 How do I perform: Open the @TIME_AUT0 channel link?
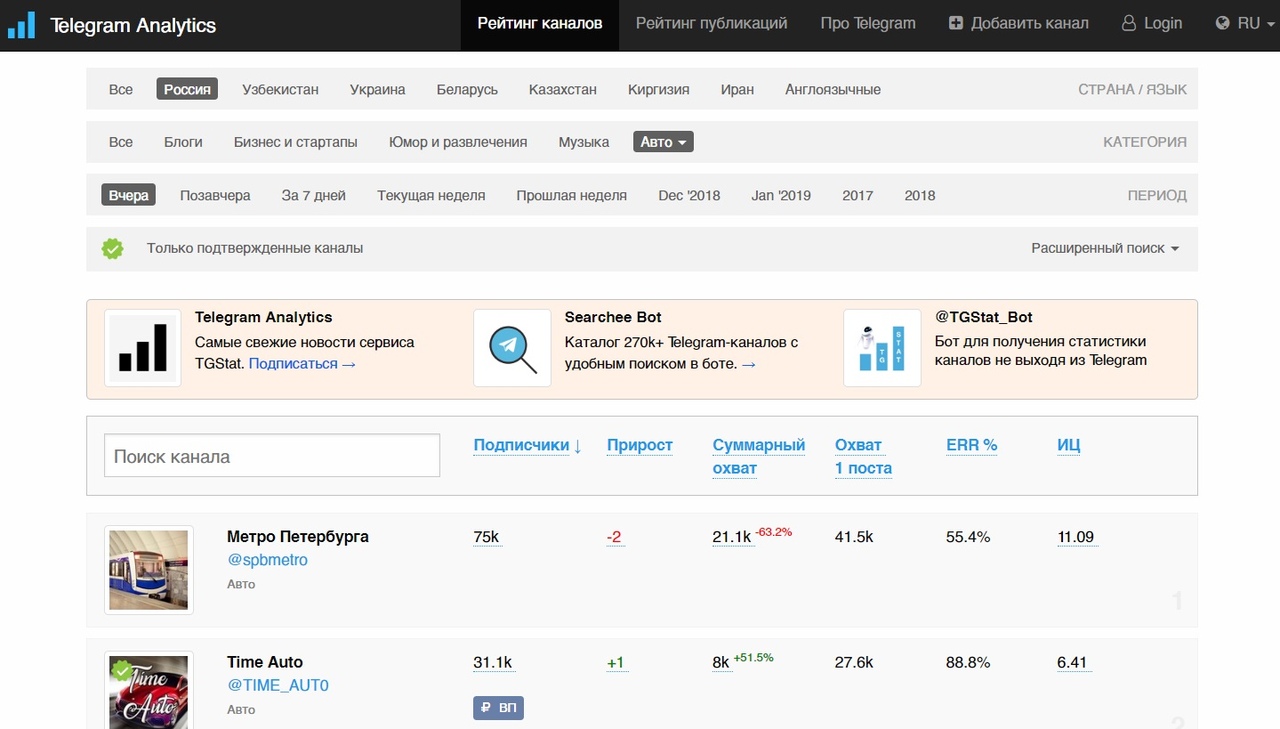coord(278,685)
